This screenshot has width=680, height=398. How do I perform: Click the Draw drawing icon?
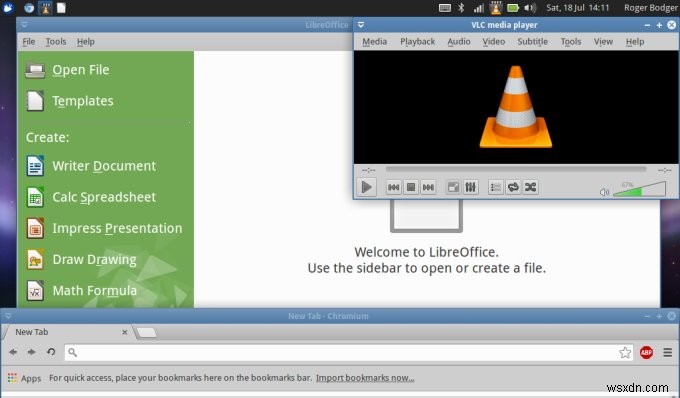point(35,260)
